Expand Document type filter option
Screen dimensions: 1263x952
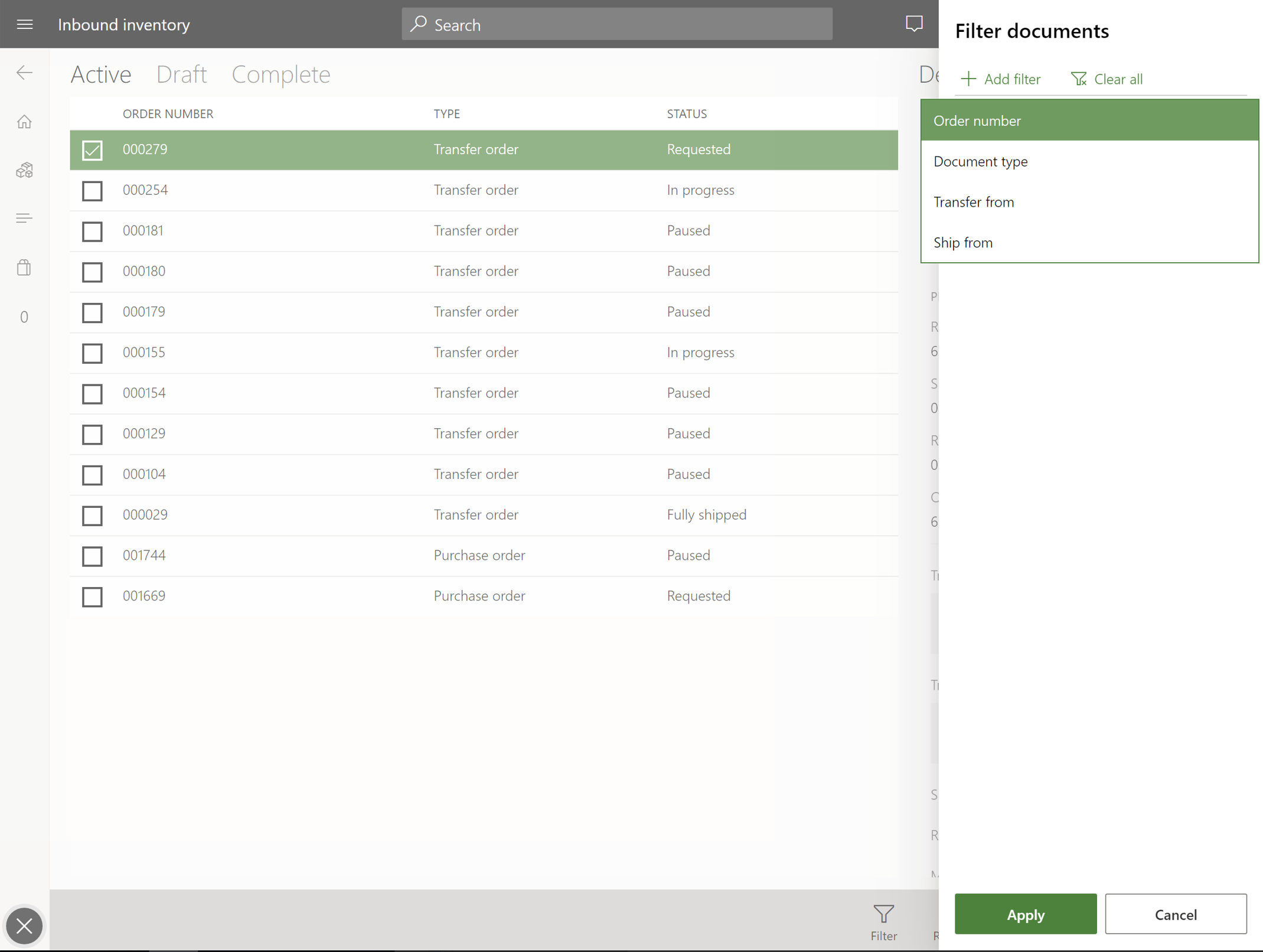tap(980, 161)
